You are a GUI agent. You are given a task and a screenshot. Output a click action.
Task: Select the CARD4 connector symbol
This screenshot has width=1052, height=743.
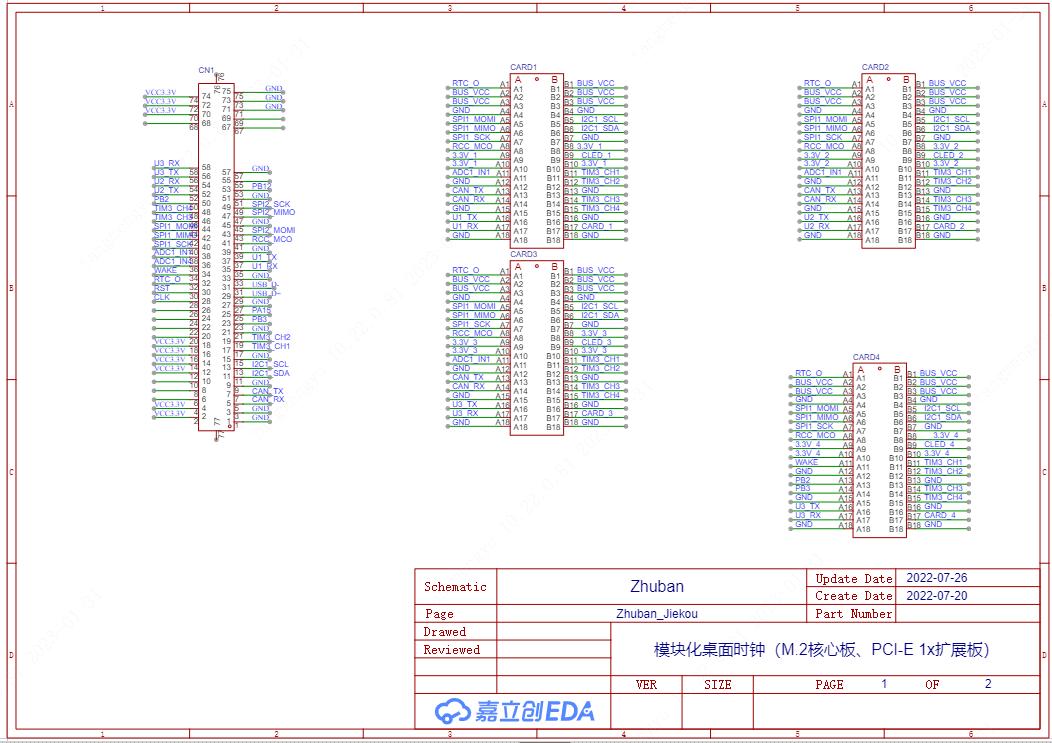click(x=878, y=450)
